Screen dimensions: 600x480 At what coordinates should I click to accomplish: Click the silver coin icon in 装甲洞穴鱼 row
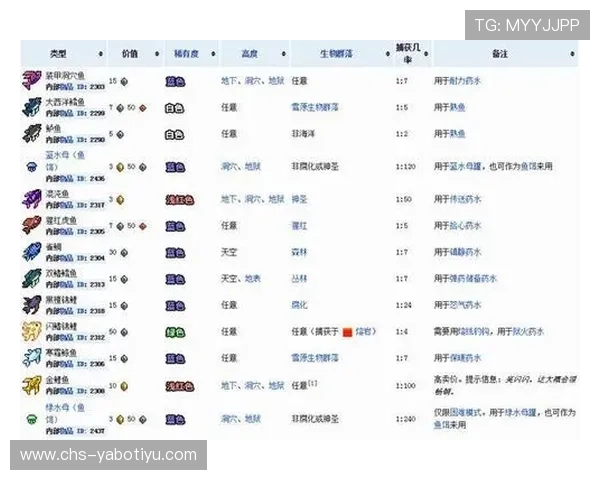point(124,82)
